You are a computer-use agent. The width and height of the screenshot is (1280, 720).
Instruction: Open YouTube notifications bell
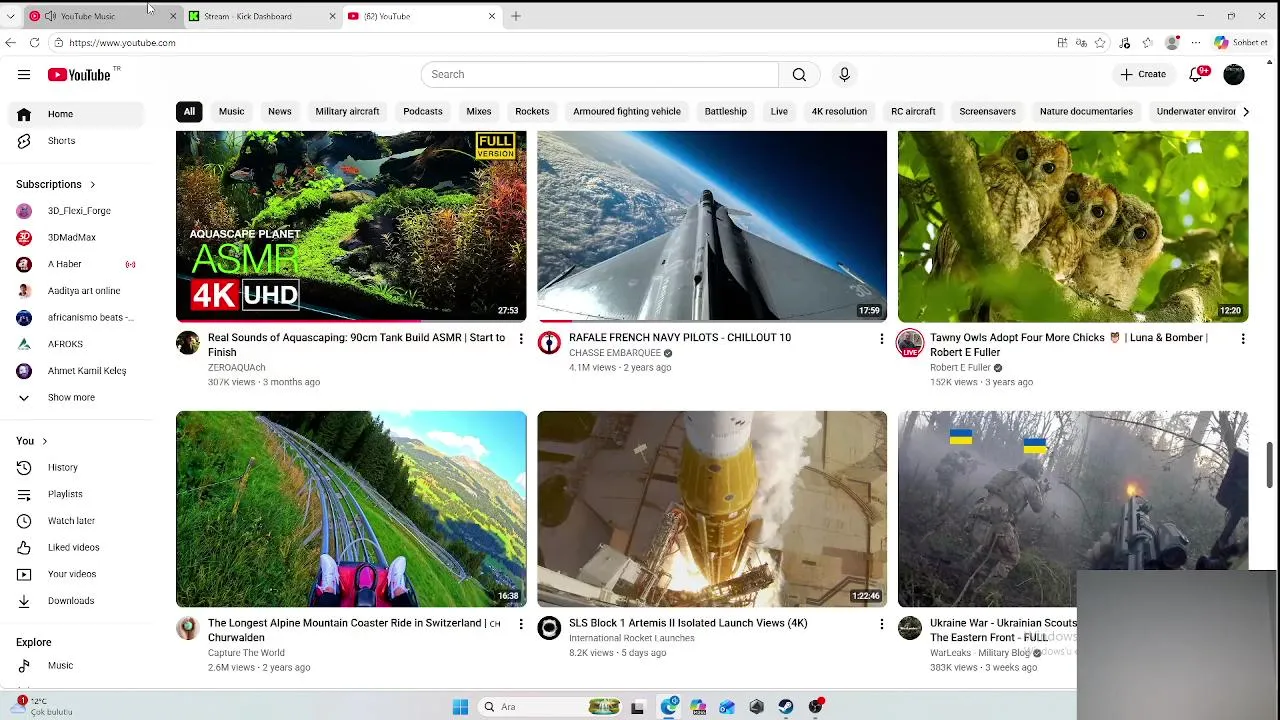point(1196,74)
